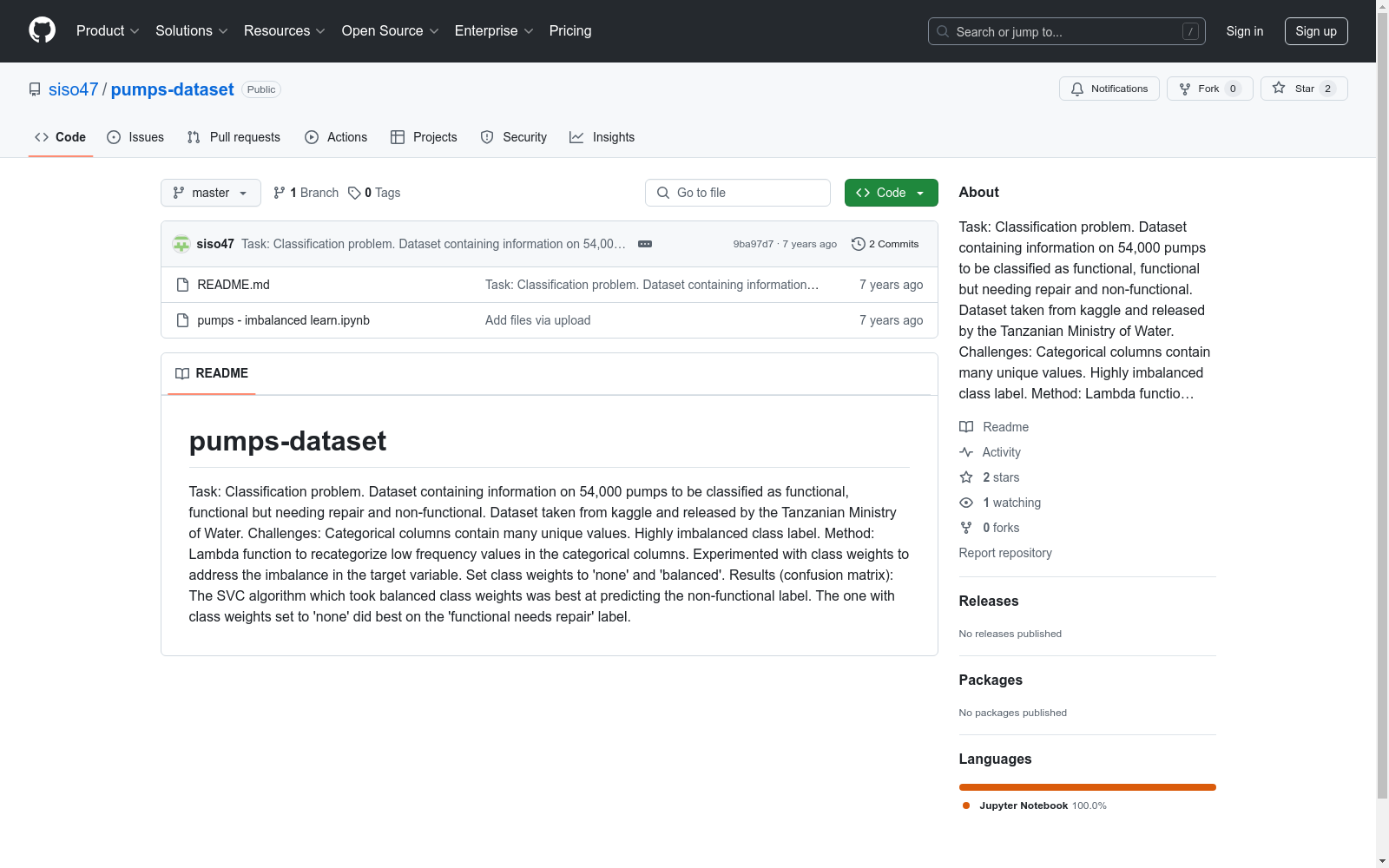Click the book icon in README header
This screenshot has height=868, width=1389.
point(182,373)
